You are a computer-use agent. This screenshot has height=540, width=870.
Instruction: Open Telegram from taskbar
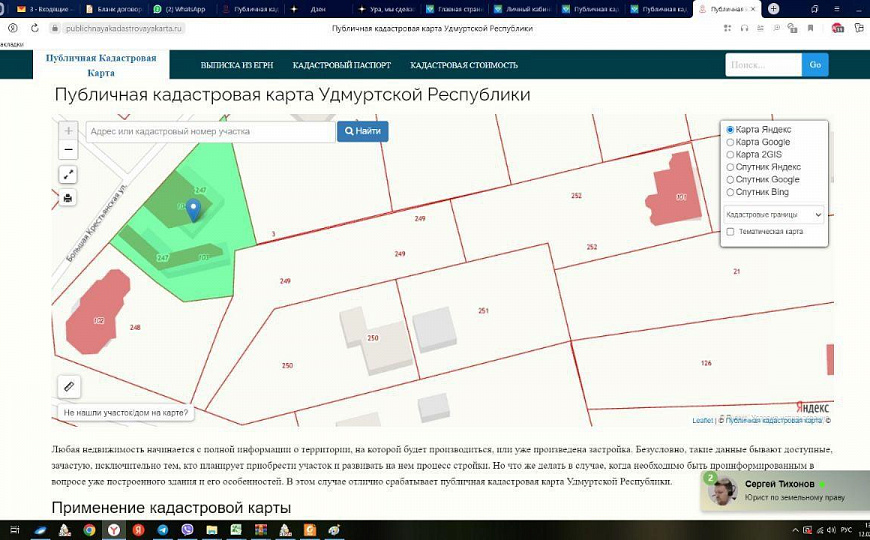(x=162, y=530)
